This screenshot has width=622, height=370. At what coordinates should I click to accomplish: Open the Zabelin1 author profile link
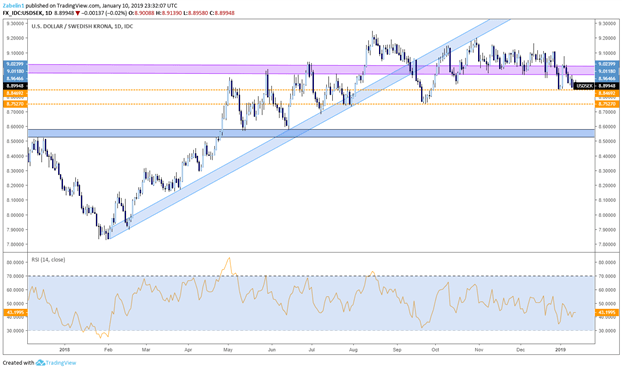tap(11, 6)
